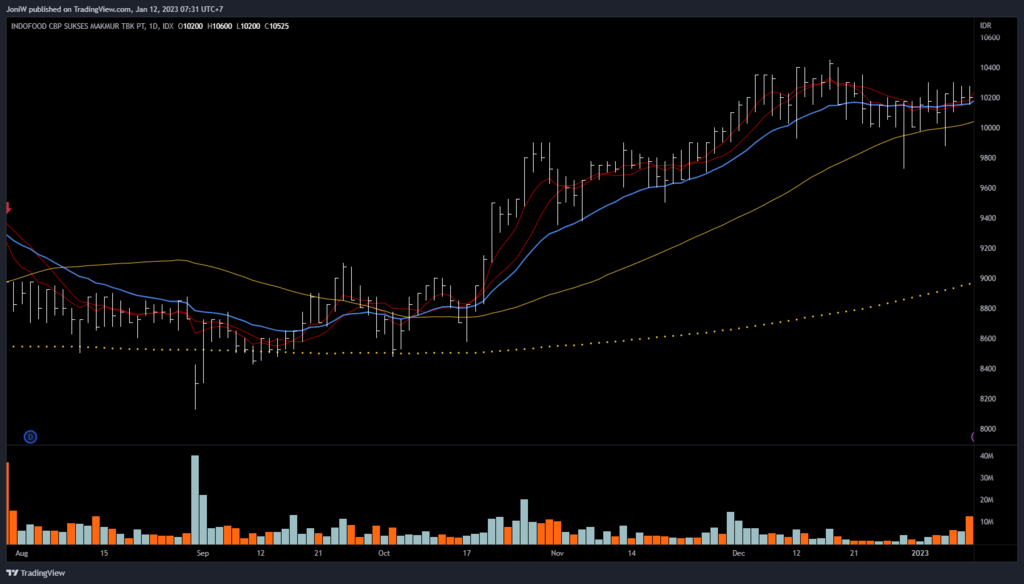Click the red arrow marker at left edge

pyautogui.click(x=8, y=208)
